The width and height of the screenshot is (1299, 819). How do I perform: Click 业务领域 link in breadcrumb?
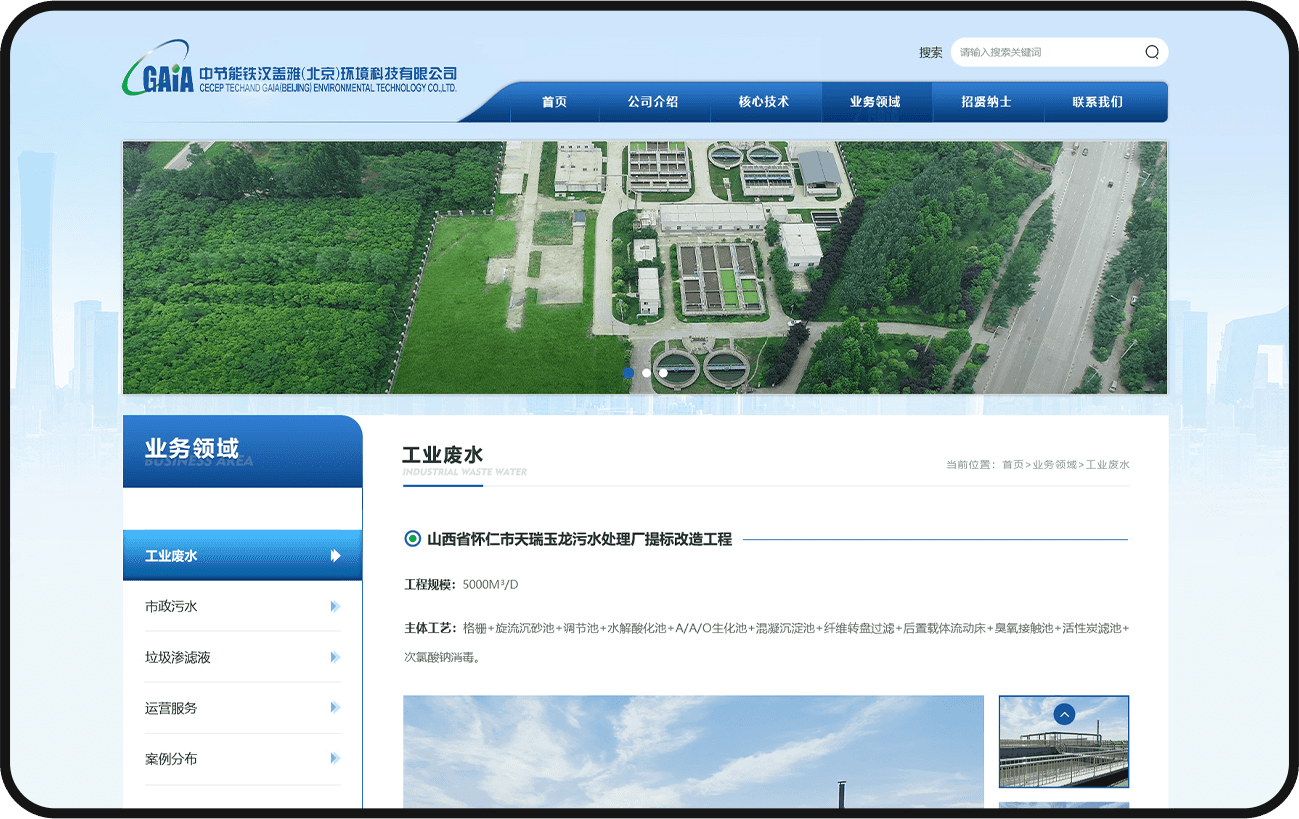pos(1054,465)
